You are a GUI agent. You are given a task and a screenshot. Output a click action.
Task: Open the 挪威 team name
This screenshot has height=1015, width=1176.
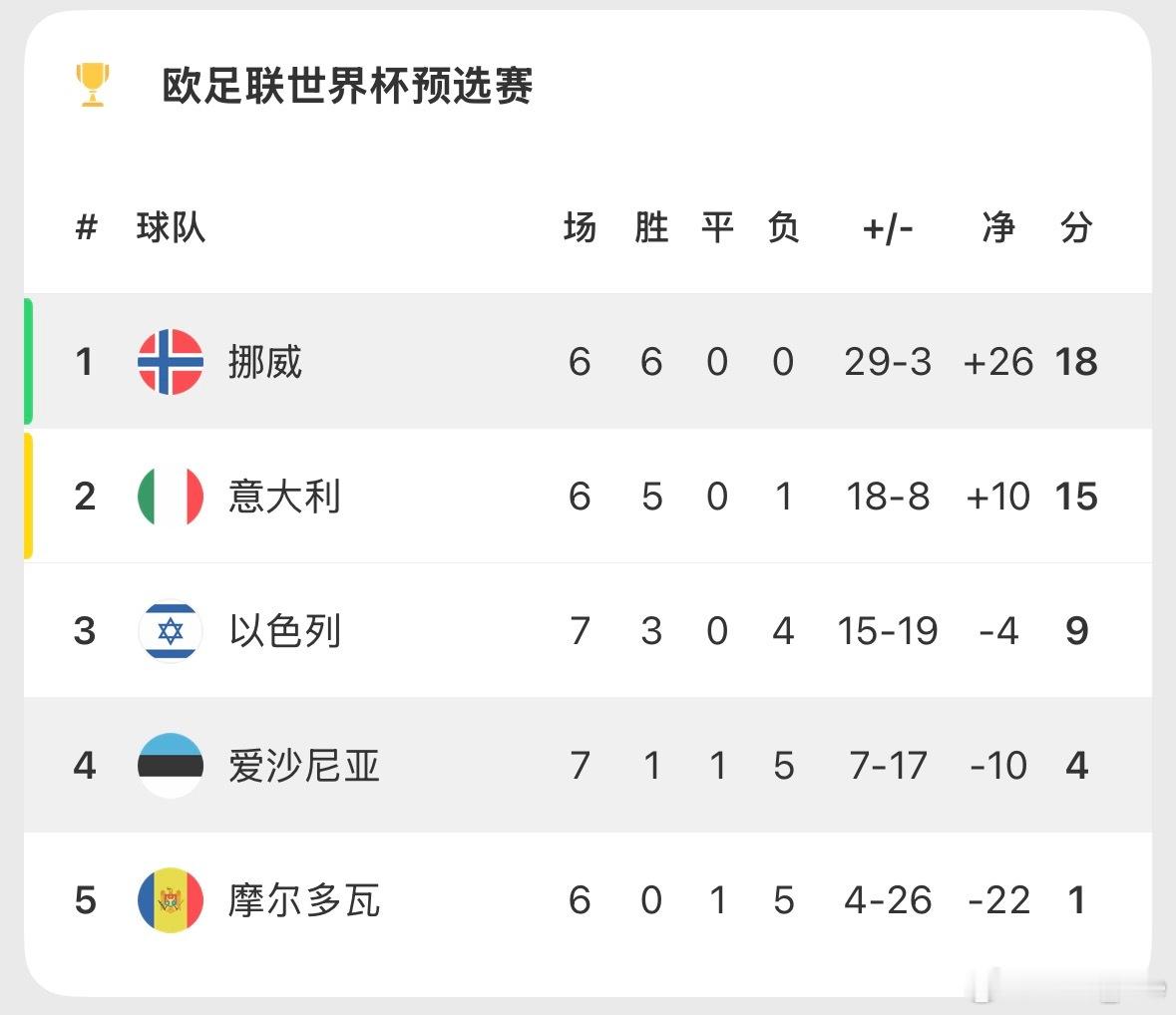click(x=264, y=362)
